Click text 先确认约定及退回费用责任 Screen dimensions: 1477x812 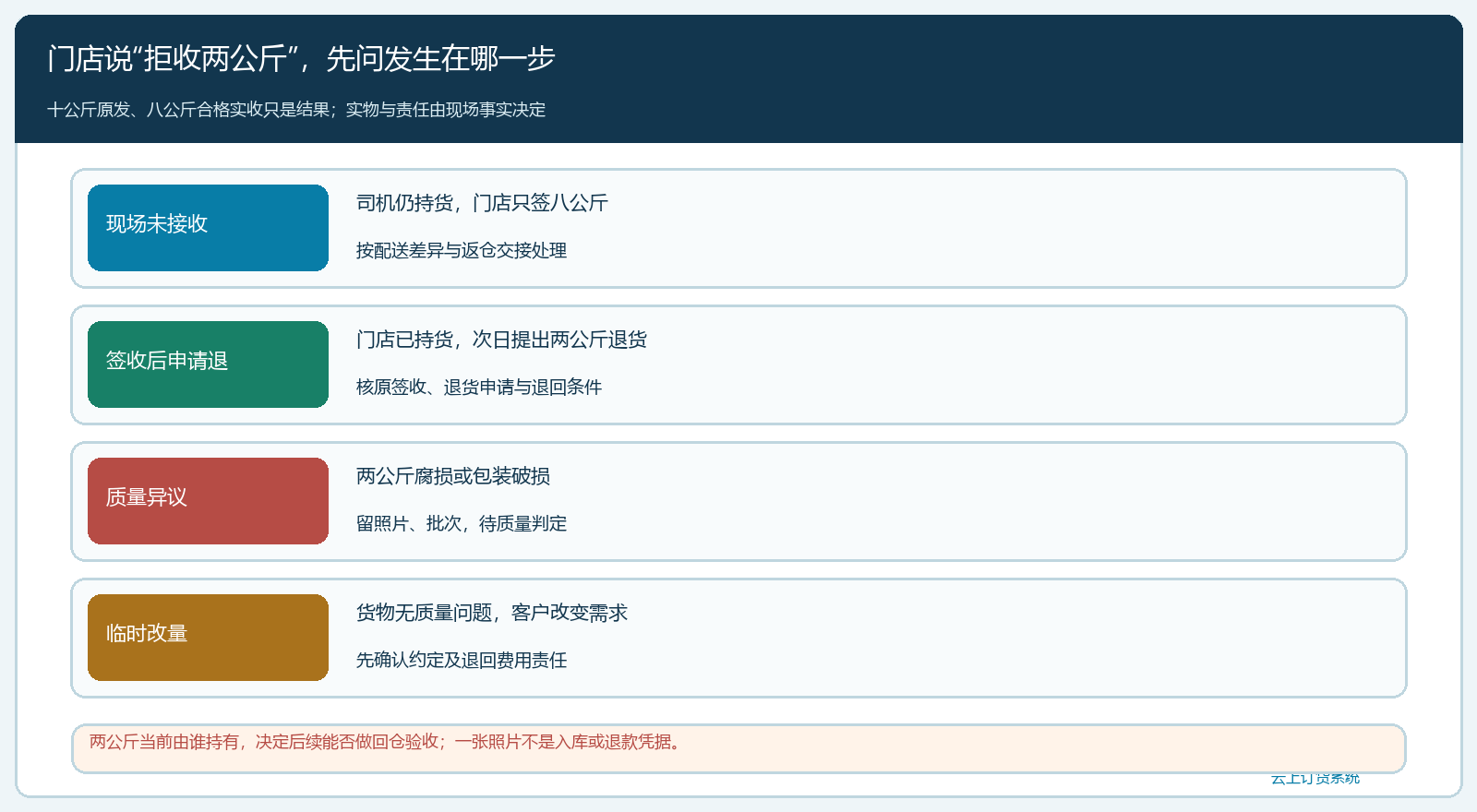point(462,661)
